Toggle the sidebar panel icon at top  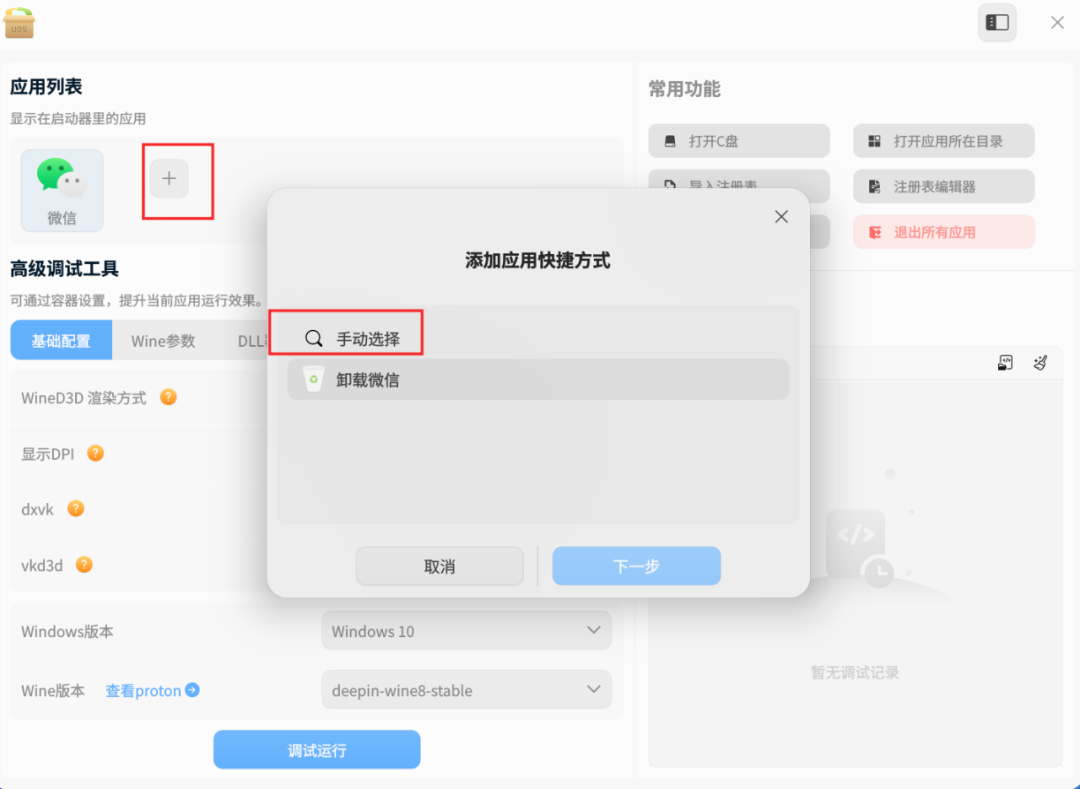[x=997, y=23]
